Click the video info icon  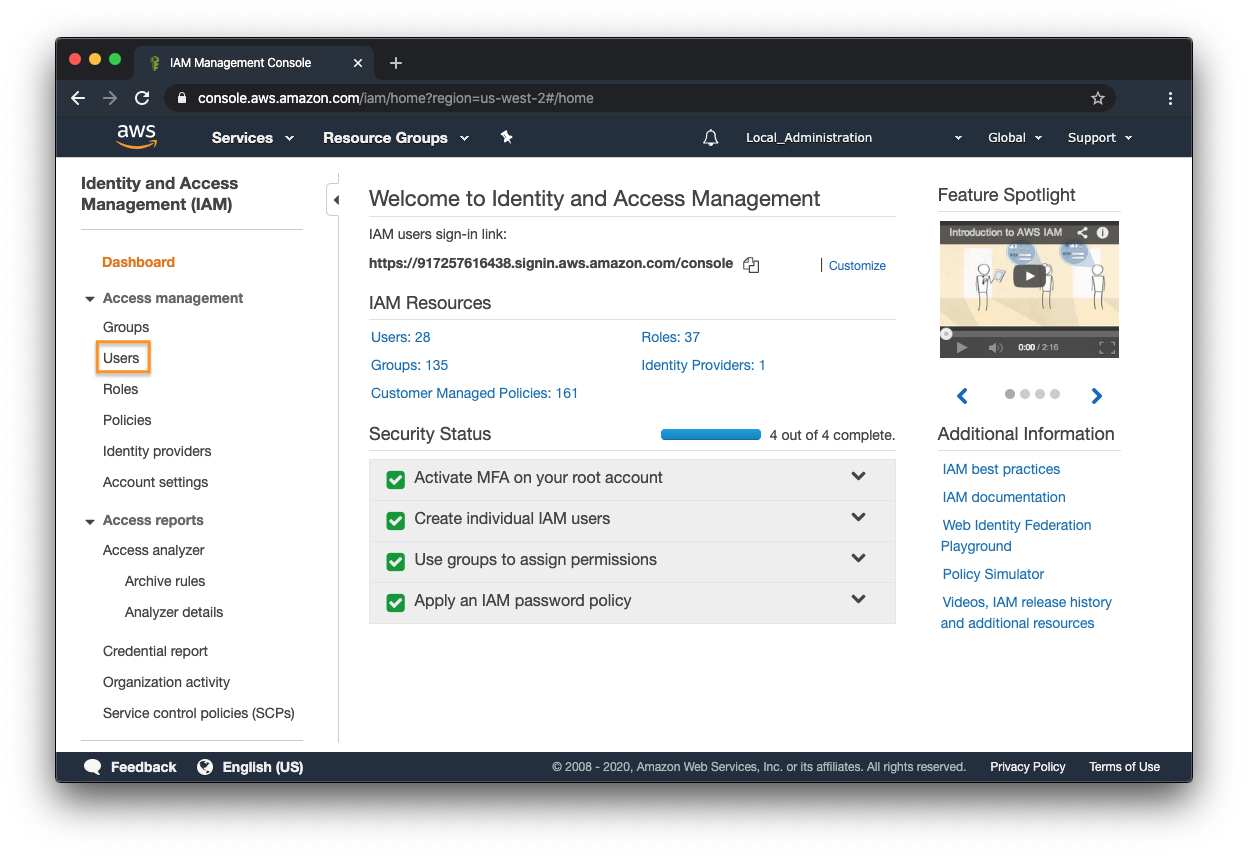click(1103, 232)
